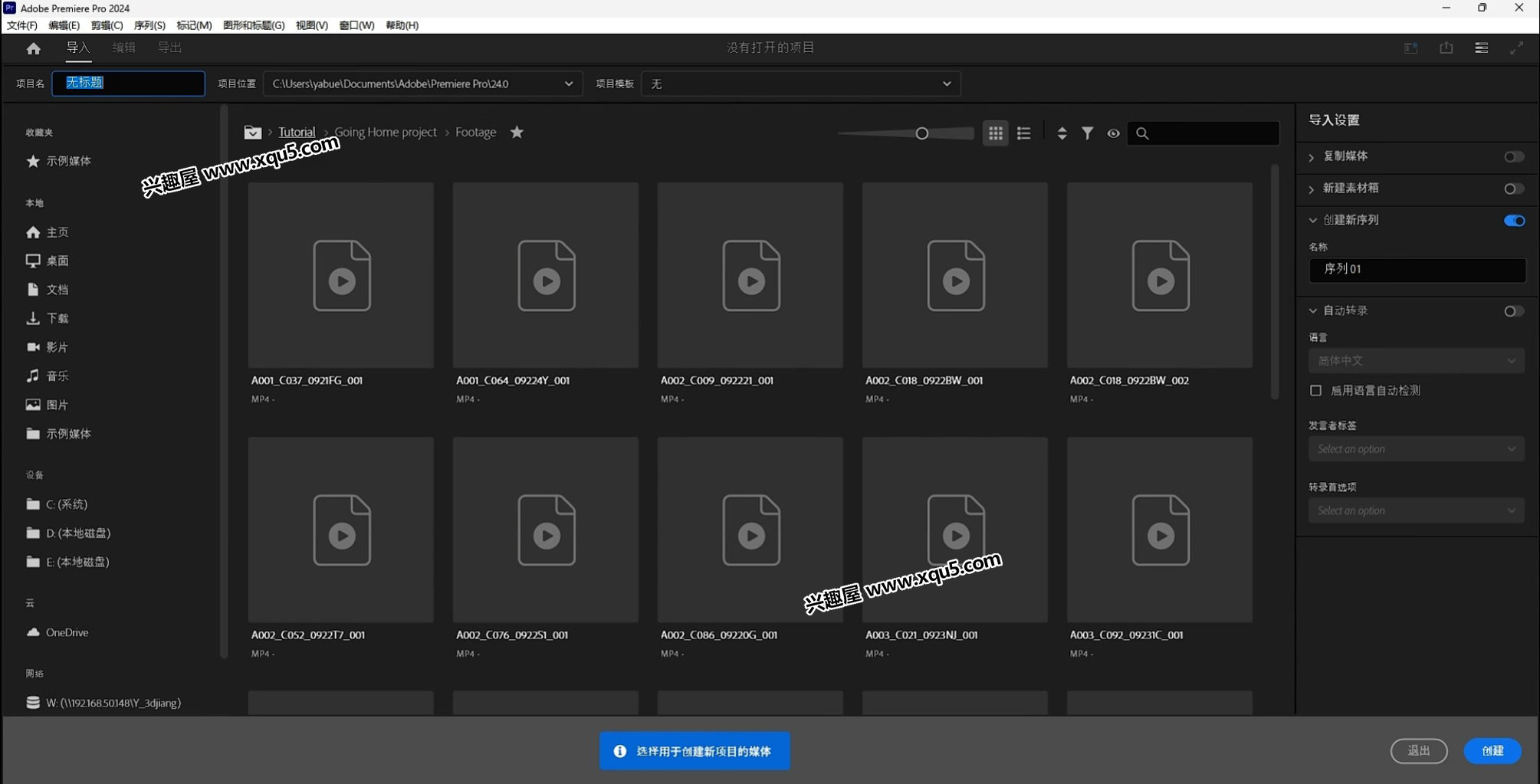Toggle full screen expand icon
This screenshot has height=784, width=1540.
click(x=1517, y=48)
